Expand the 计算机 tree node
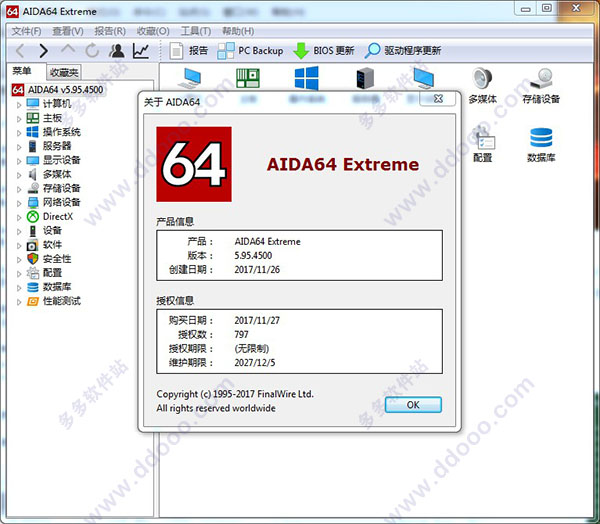600x524 pixels. coord(19,104)
